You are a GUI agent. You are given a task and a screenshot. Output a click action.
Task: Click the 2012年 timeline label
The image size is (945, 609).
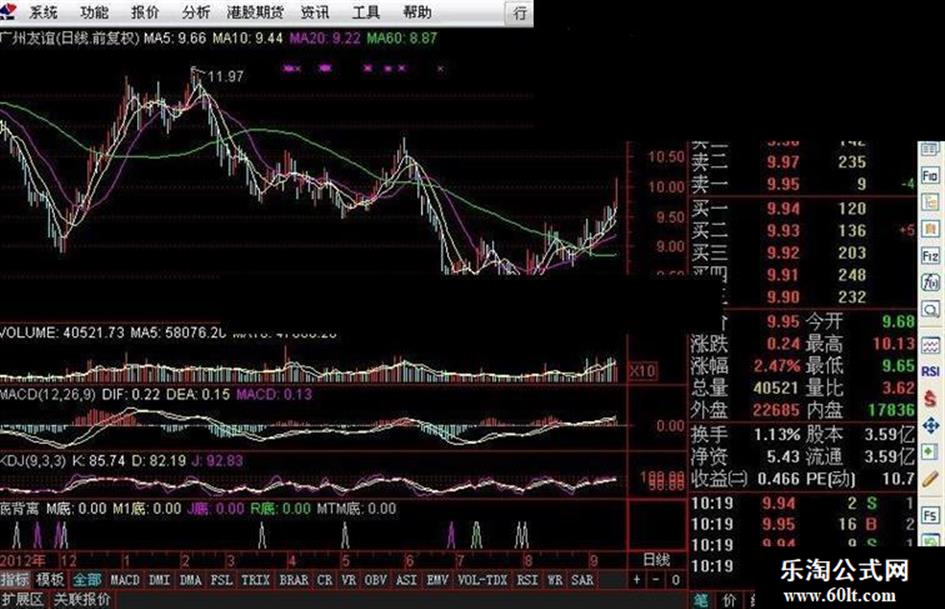(23, 560)
